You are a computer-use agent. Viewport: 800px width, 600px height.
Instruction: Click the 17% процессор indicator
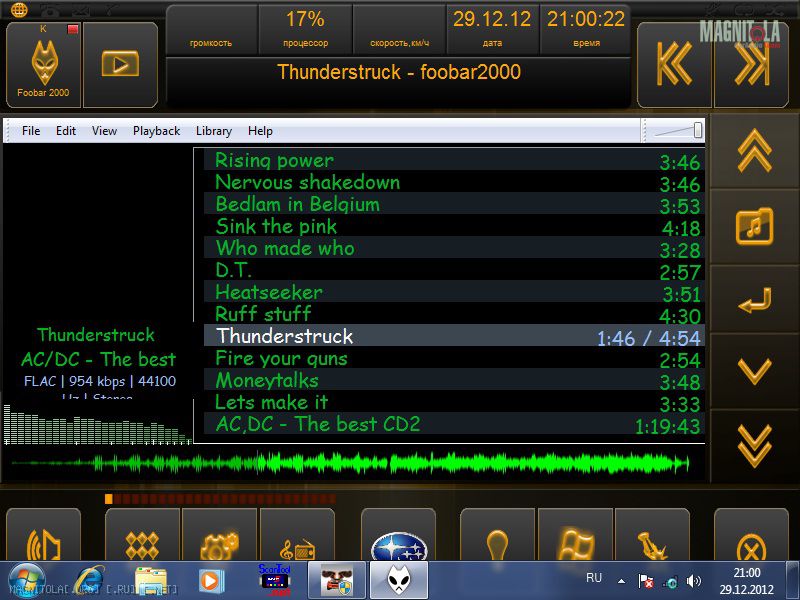point(305,30)
